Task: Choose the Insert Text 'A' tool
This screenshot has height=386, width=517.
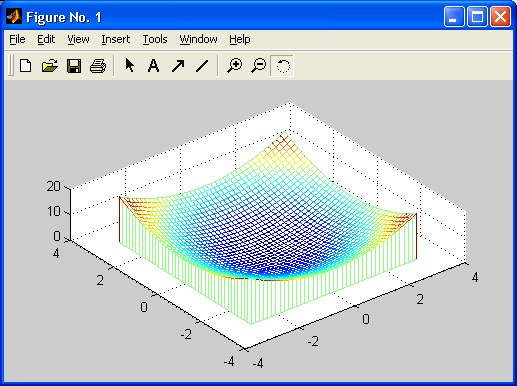Action: (153, 66)
